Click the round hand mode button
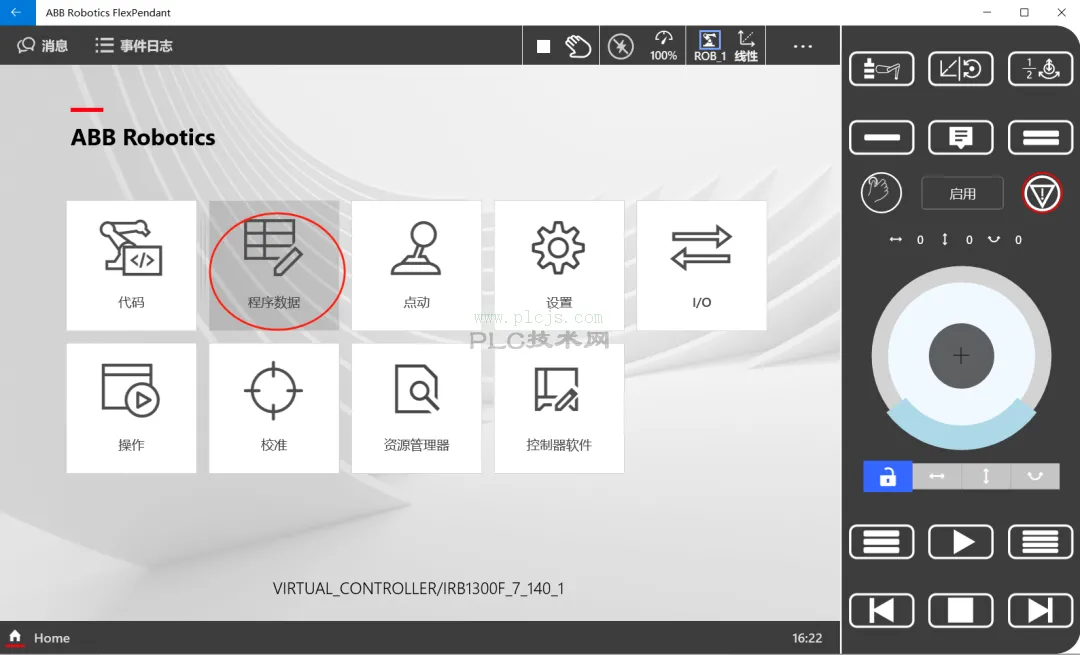This screenshot has width=1080, height=655. [881, 193]
